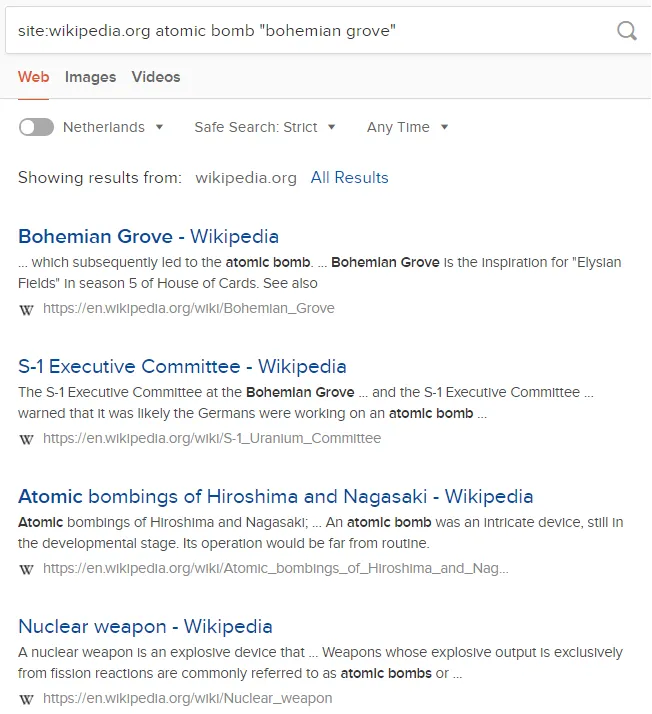This screenshot has height=714, width=652.
Task: Open the Netherlands region dropdown
Action: [113, 127]
